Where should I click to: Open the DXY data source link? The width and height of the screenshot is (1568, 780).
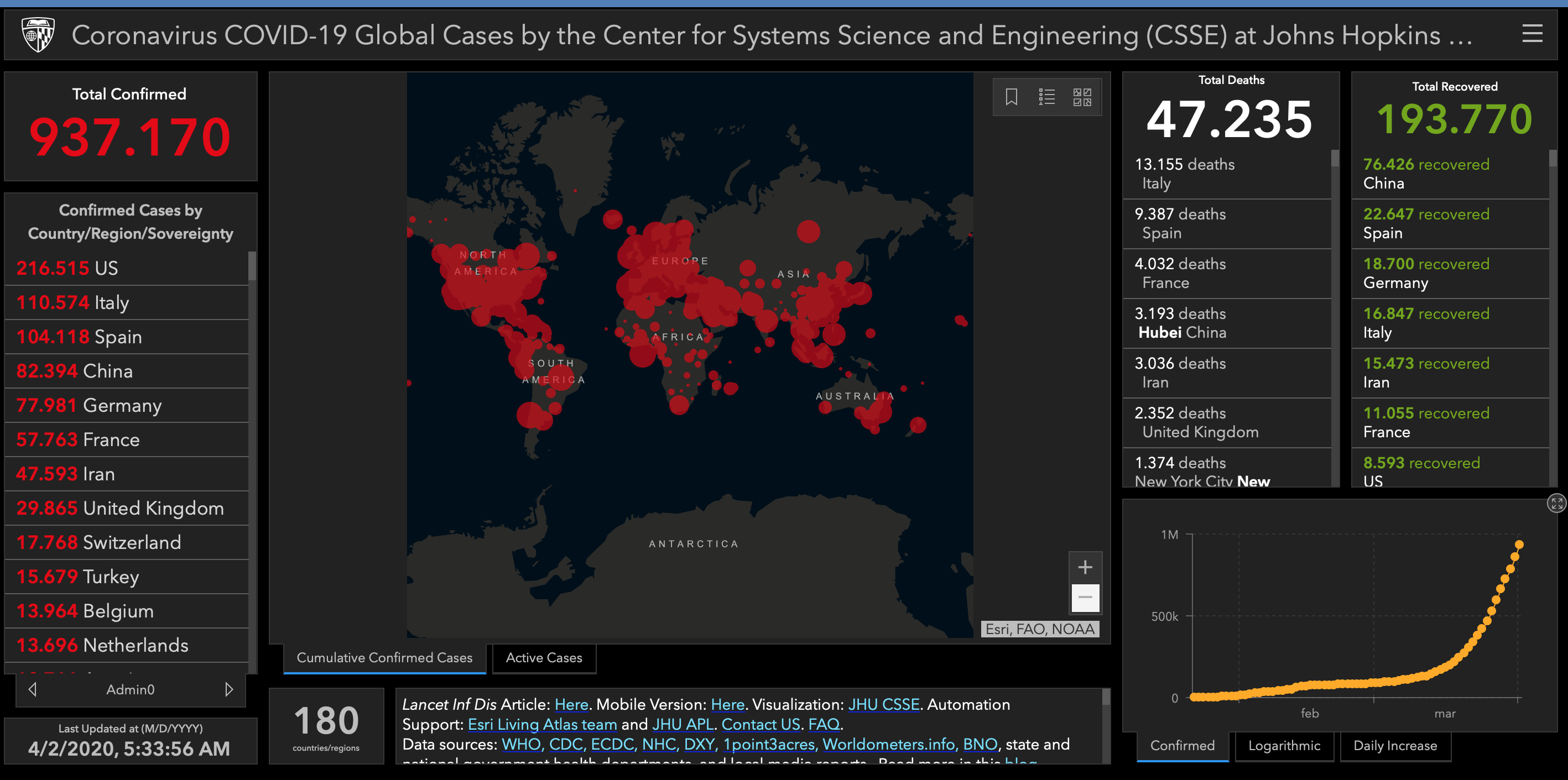[700, 744]
